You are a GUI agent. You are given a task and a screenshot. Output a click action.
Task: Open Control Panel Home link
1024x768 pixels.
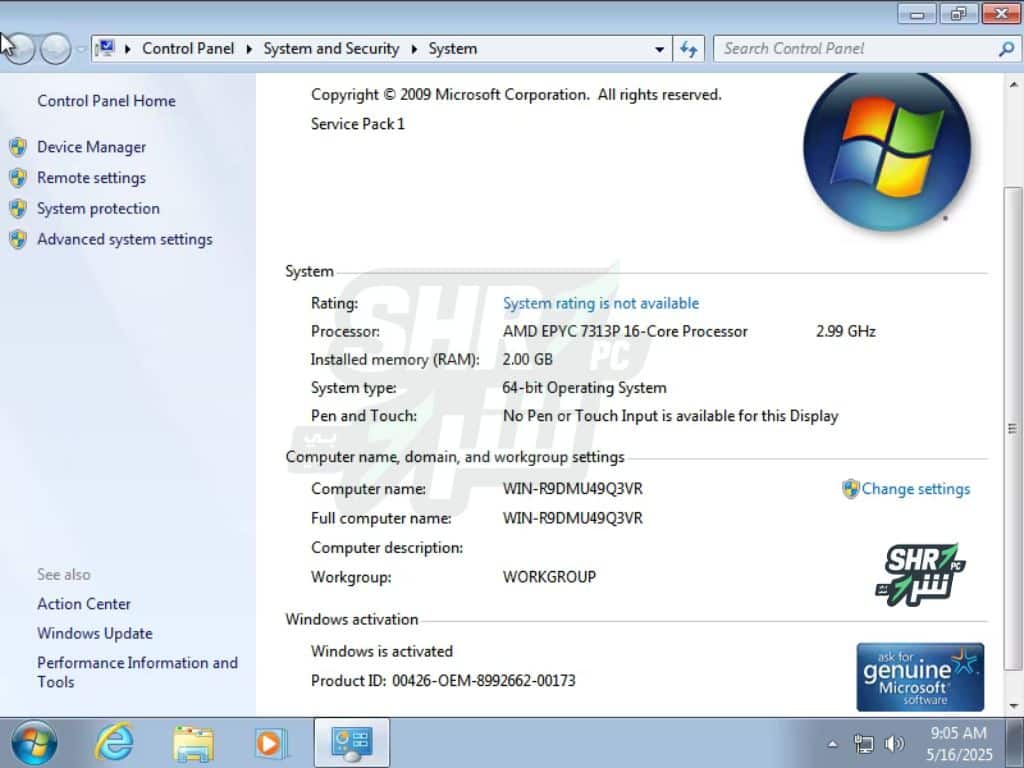click(x=106, y=101)
